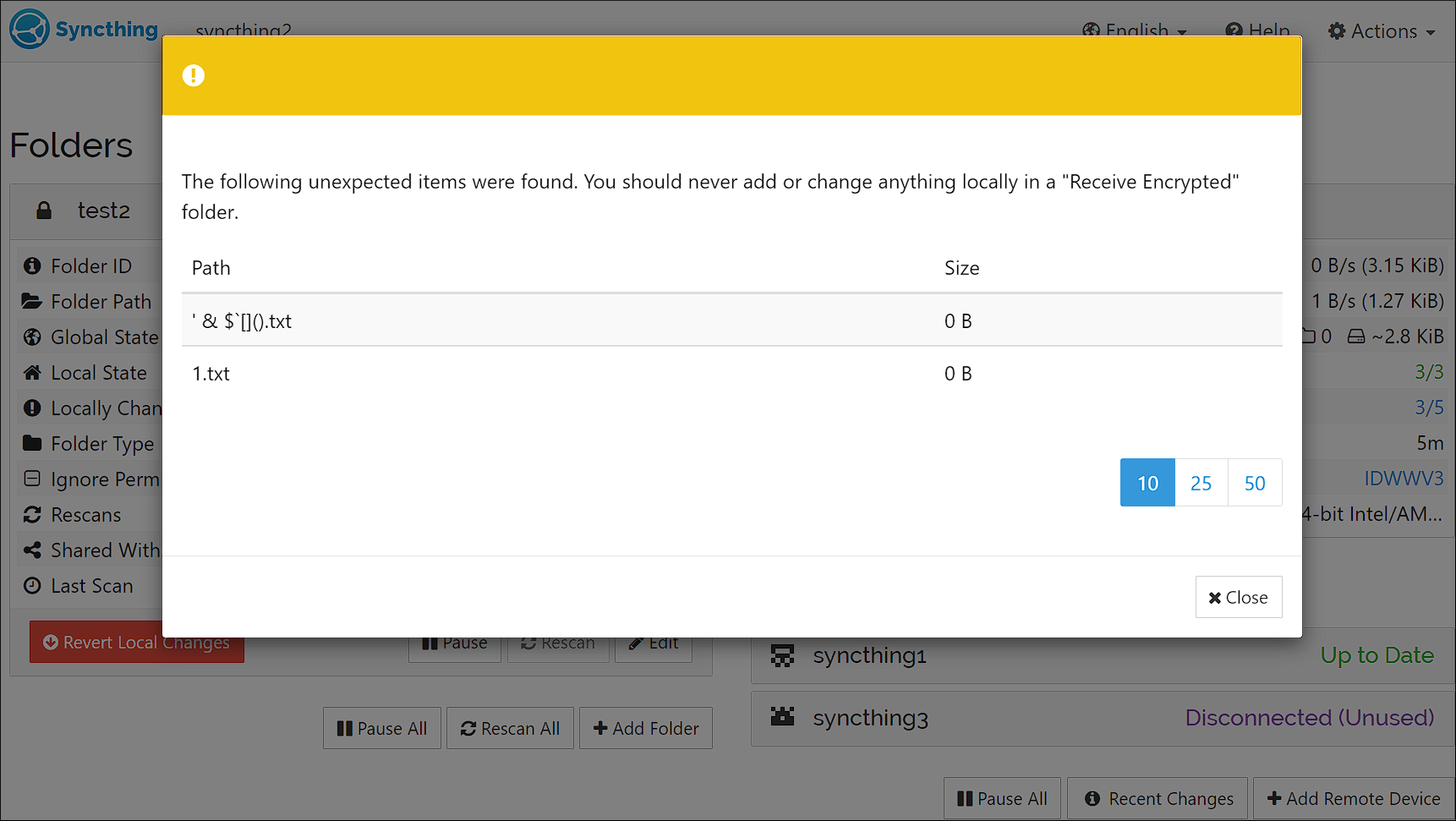Viewport: 1456px width, 821px height.
Task: Click the globe icon beside Global State
Action: tap(32, 337)
